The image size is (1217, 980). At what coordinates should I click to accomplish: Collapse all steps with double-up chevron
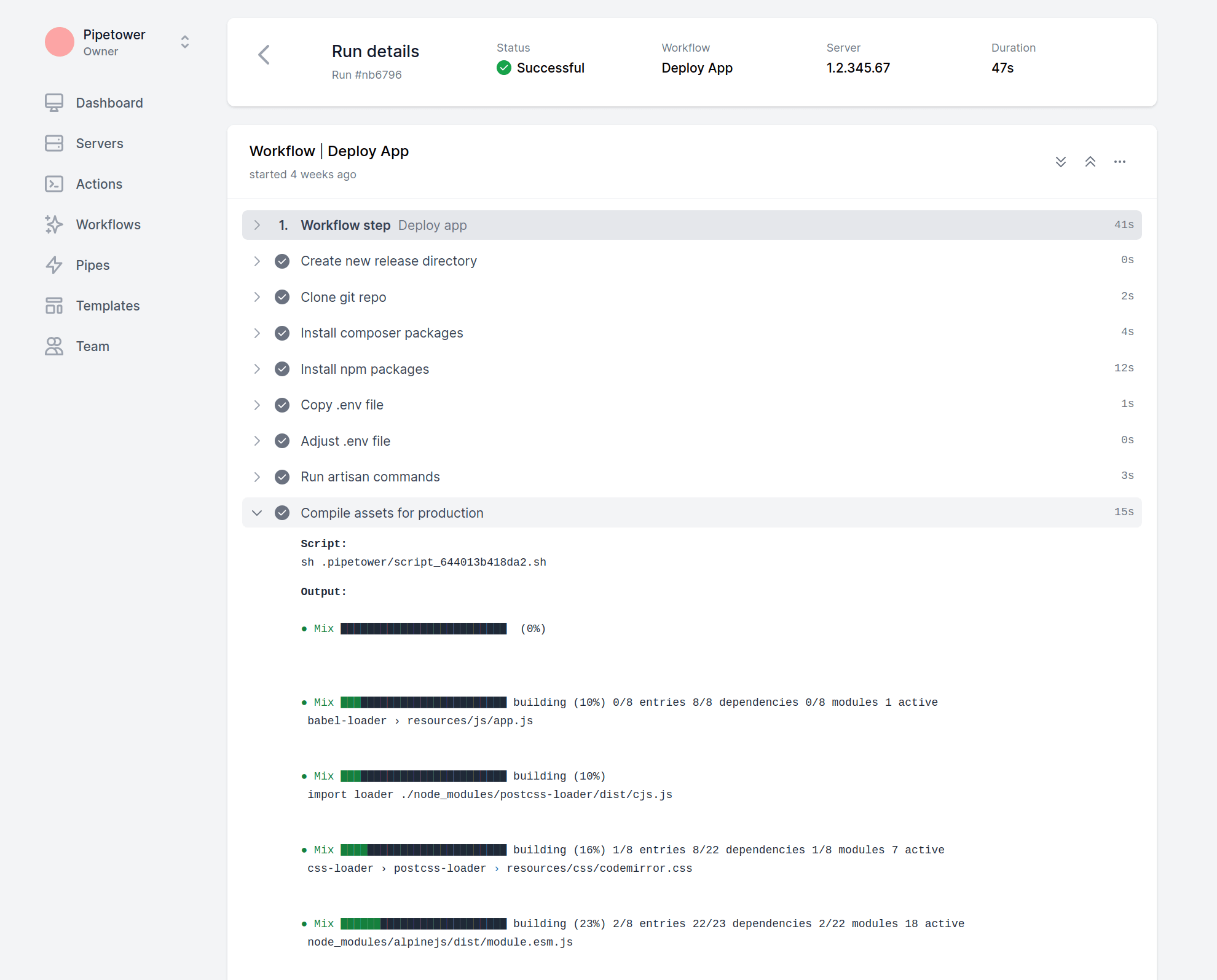click(x=1090, y=162)
